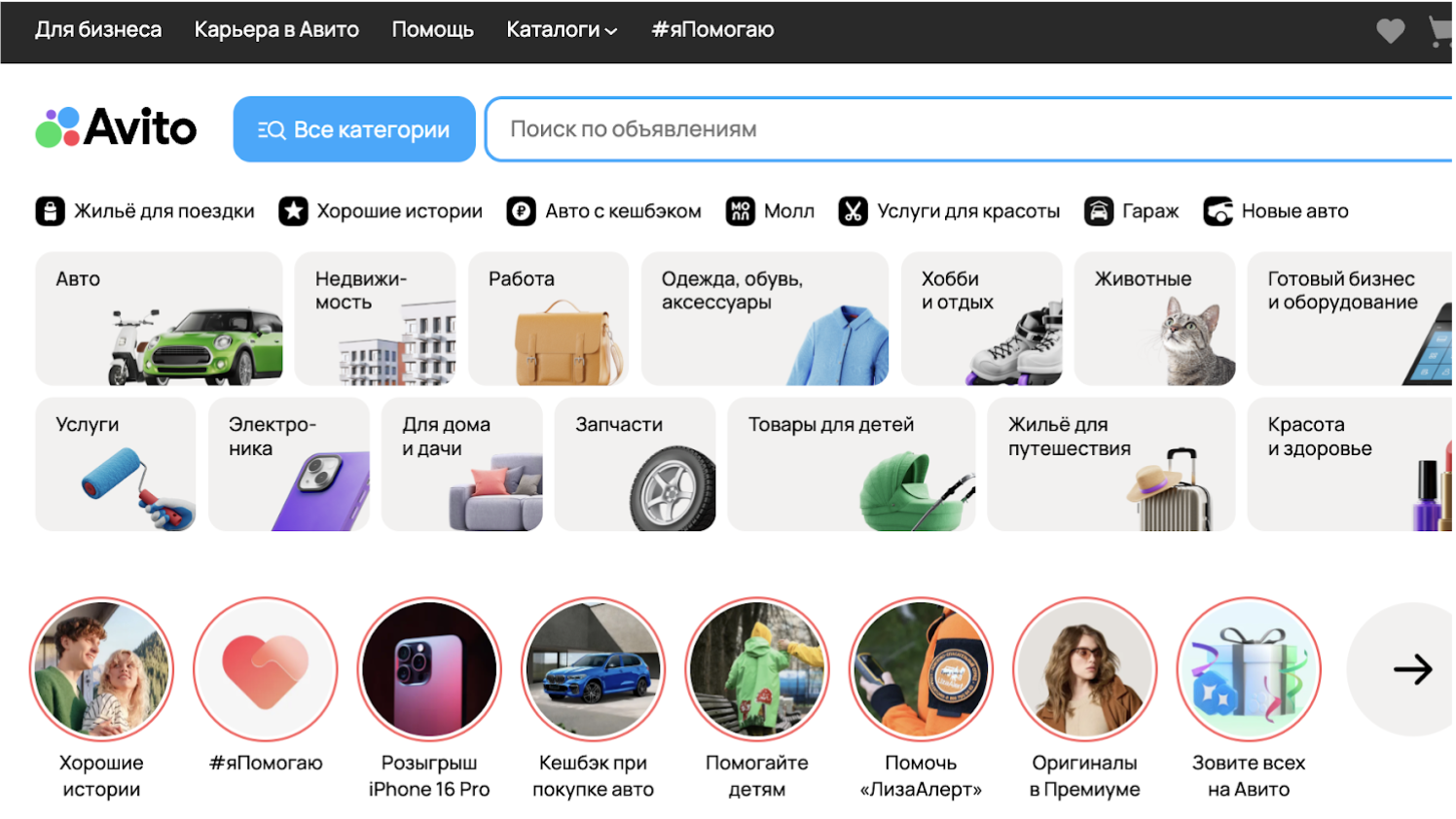Show next stories with the arrow
Viewport: 1456px width, 819px height.
[x=1411, y=669]
